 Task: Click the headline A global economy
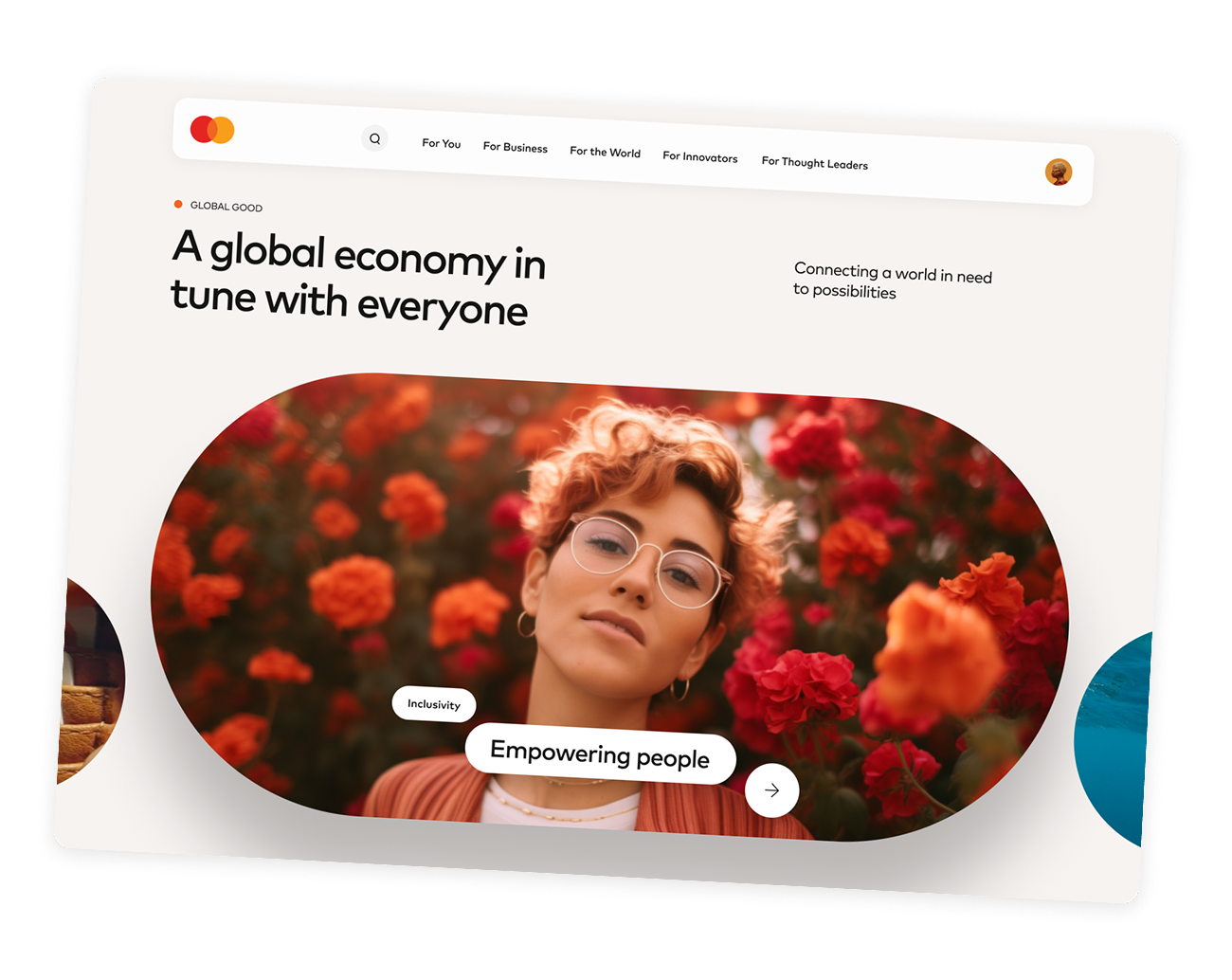(x=359, y=278)
